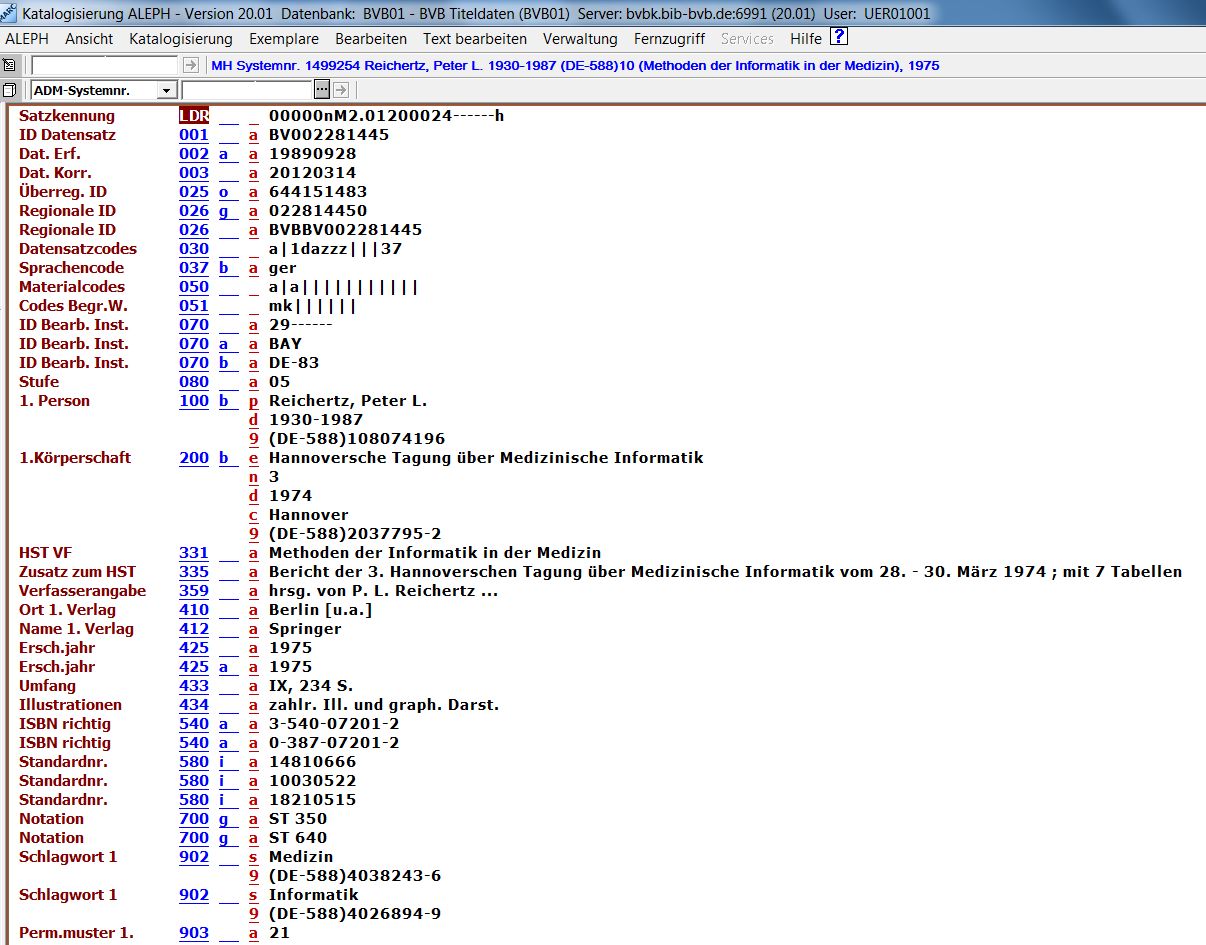Click the record icon beside top input field
Screen dimensions: 1206x945
[9, 65]
